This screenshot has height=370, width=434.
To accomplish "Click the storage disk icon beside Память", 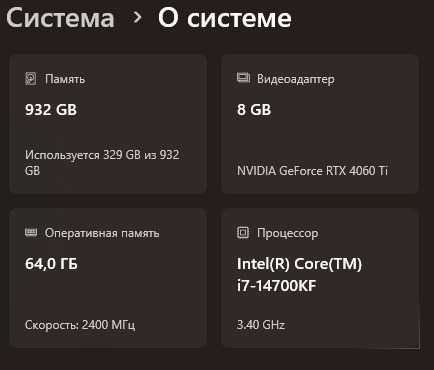I will click(31, 79).
